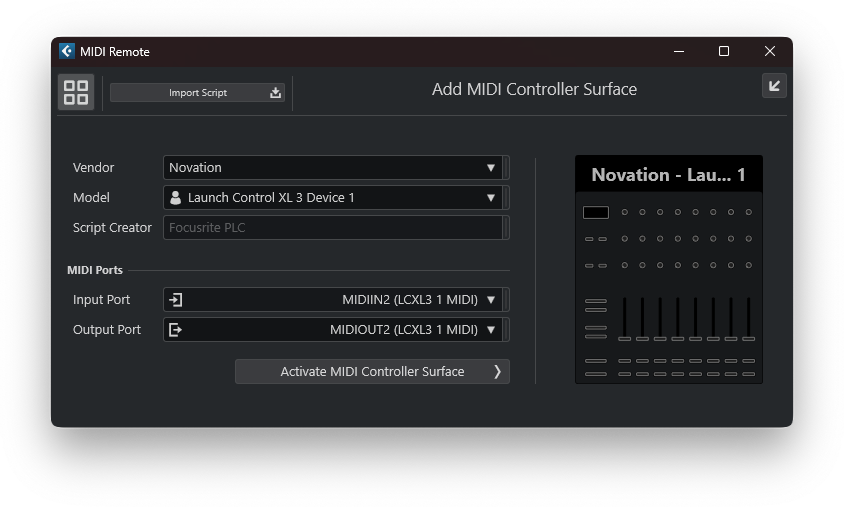844x507 pixels.
Task: Click the Novation Launch Control surface thumbnail
Action: [x=669, y=270]
